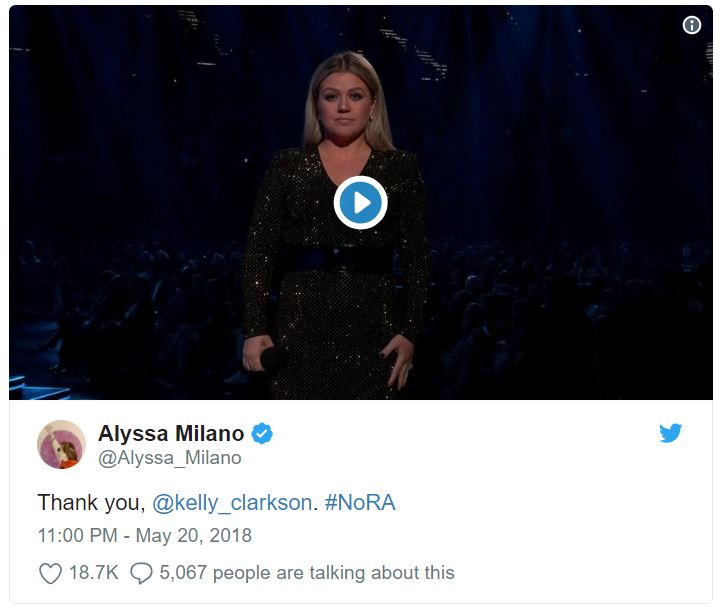Viewport: 720px width, 612px height.
Task: Click the blue Twitter bird logo
Action: 670,433
